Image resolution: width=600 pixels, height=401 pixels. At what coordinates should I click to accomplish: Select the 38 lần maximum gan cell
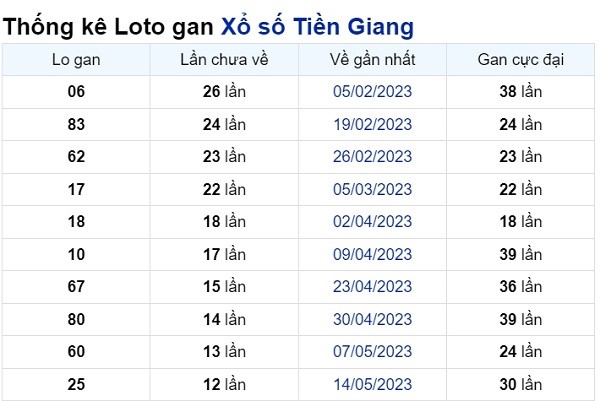[x=520, y=92]
